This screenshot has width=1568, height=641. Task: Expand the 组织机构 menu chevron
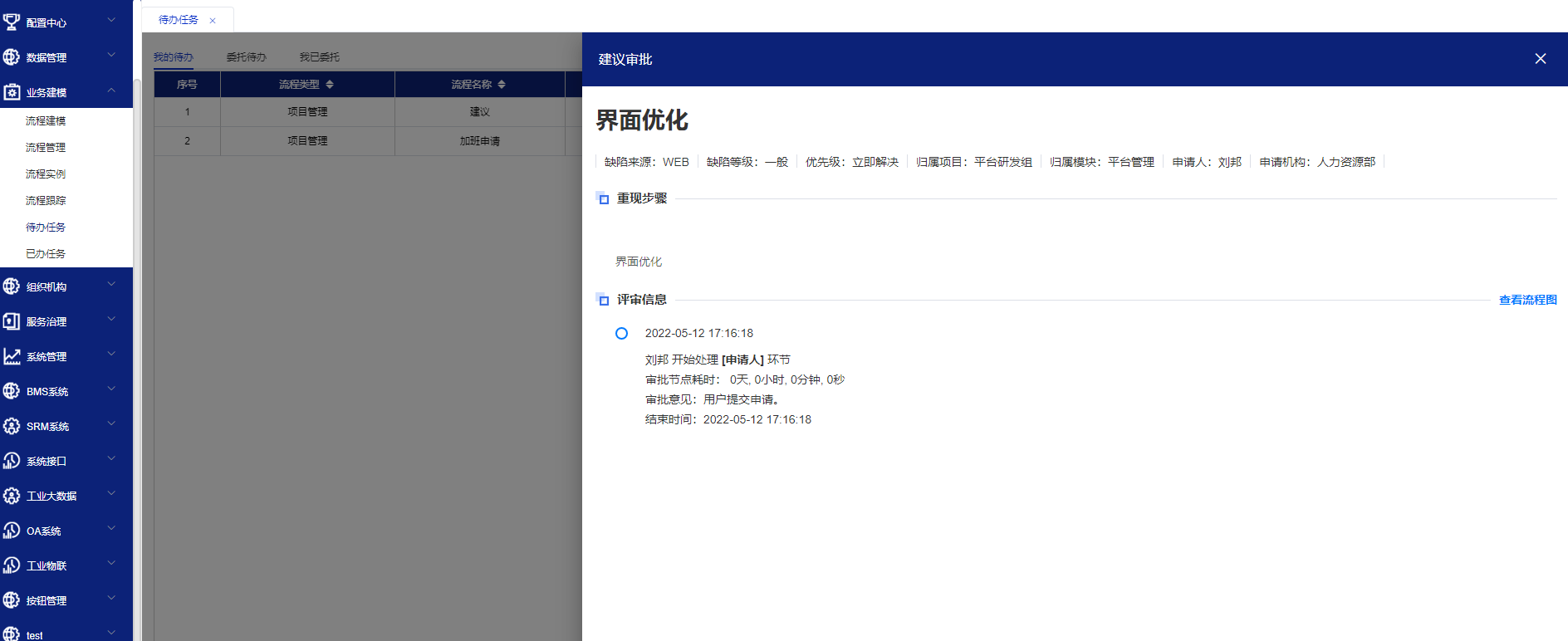tap(111, 285)
